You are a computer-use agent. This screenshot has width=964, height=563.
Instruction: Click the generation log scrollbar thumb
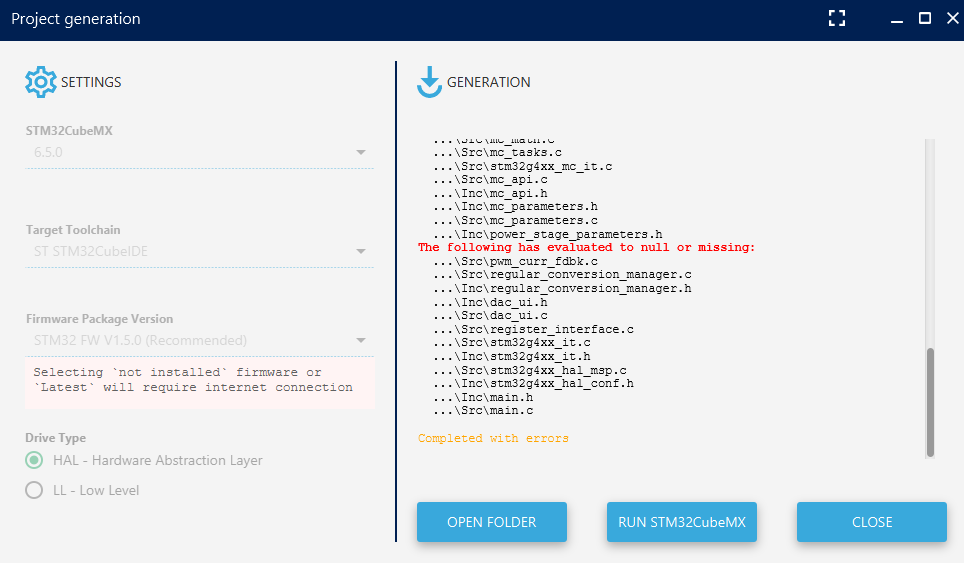pyautogui.click(x=930, y=402)
